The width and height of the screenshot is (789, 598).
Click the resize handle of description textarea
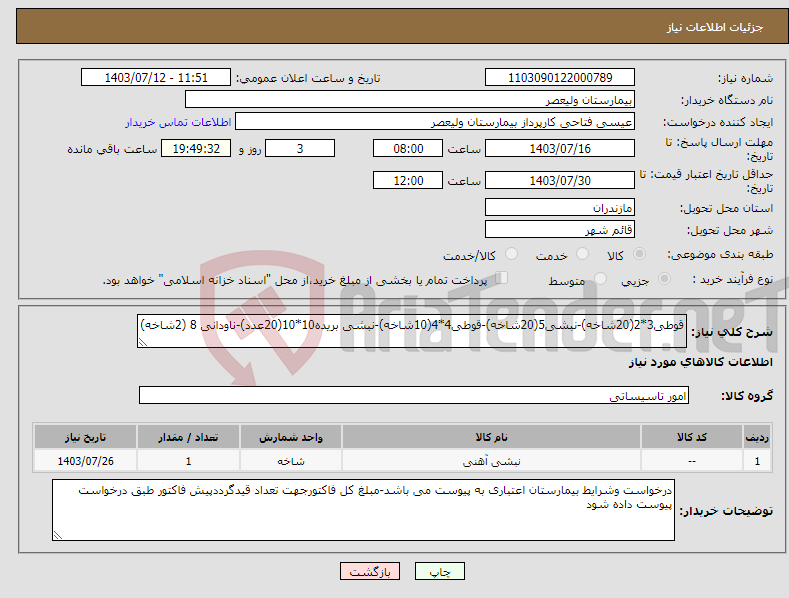(143, 342)
